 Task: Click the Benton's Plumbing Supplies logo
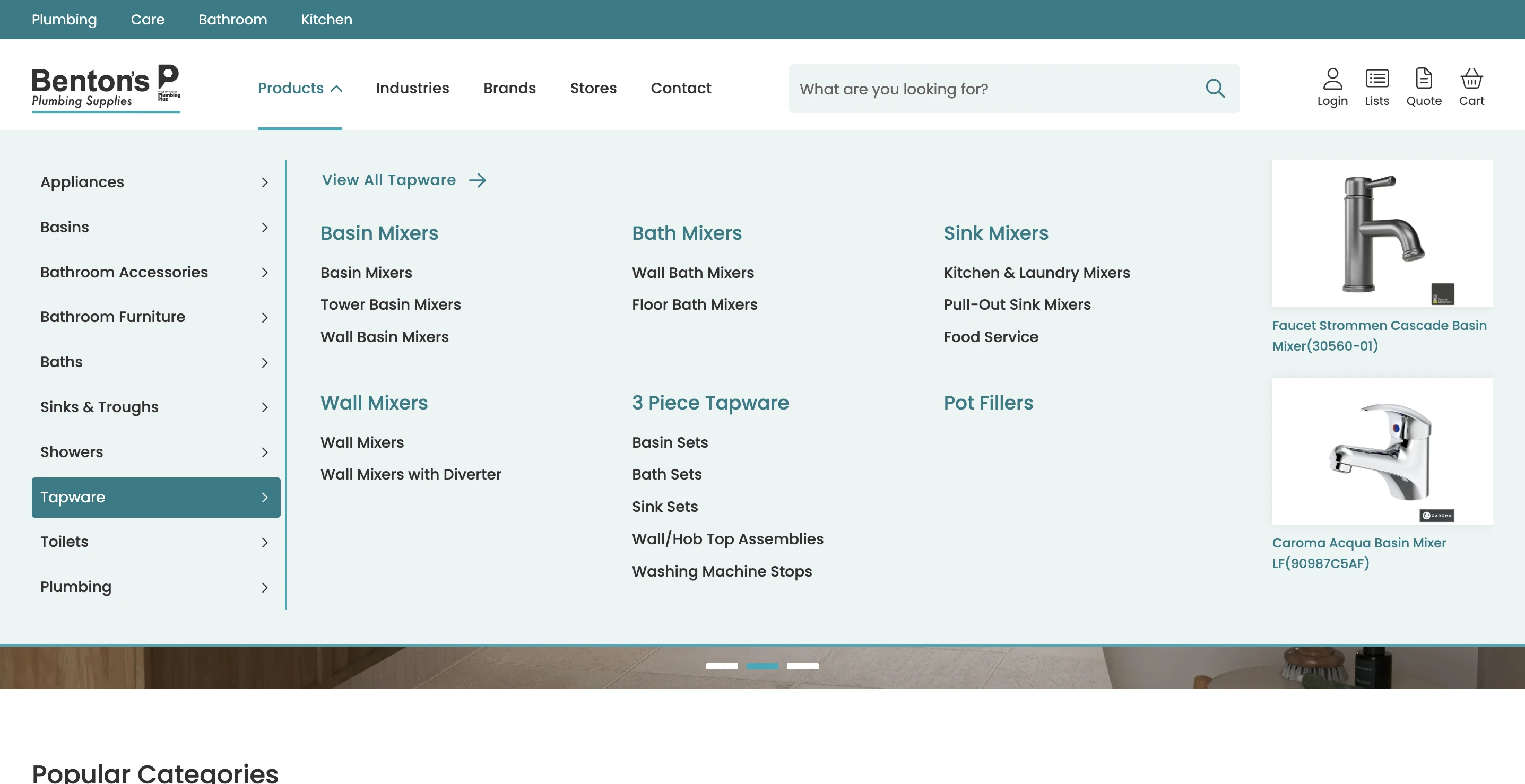[106, 88]
